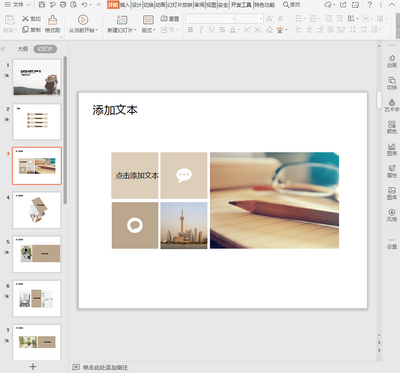Add a new slide with plus button
The height and width of the screenshot is (373, 400).
coord(33,367)
